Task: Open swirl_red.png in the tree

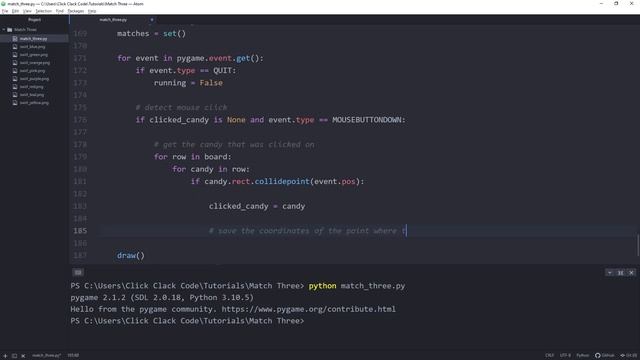Action: (x=31, y=87)
